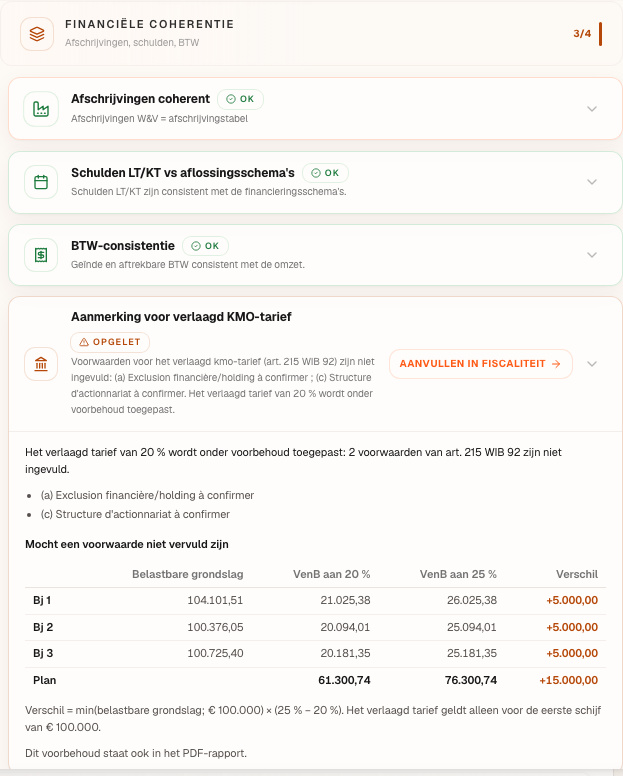Click the Belastbare grondslag column header
This screenshot has height=776, width=623.
pyautogui.click(x=188, y=575)
